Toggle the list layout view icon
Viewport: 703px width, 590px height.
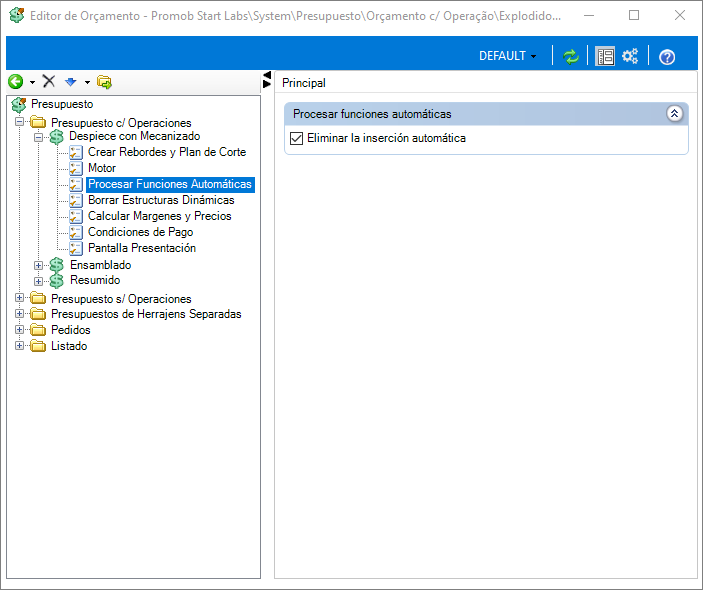pyautogui.click(x=605, y=57)
